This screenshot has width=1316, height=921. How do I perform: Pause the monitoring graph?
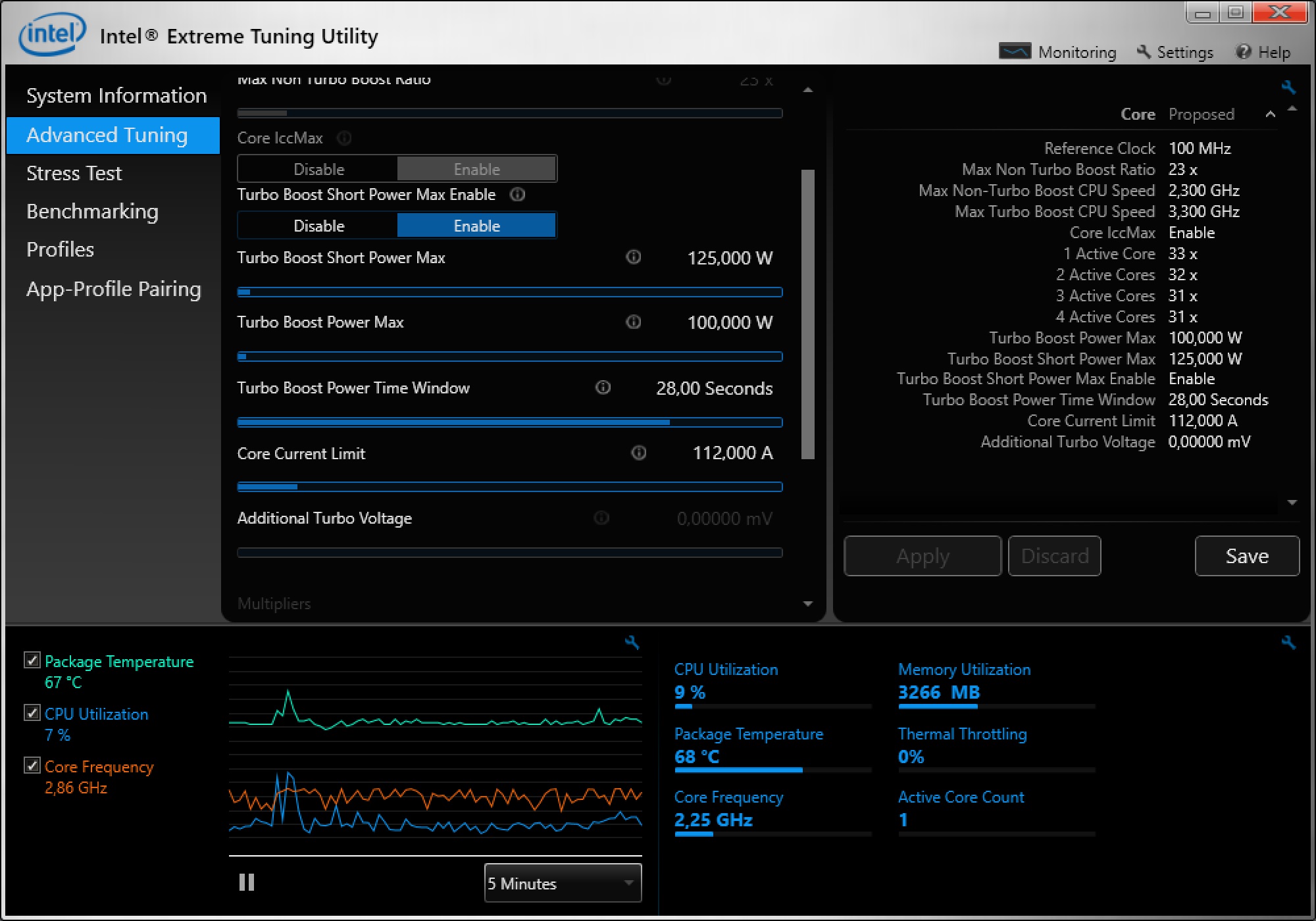tap(247, 882)
